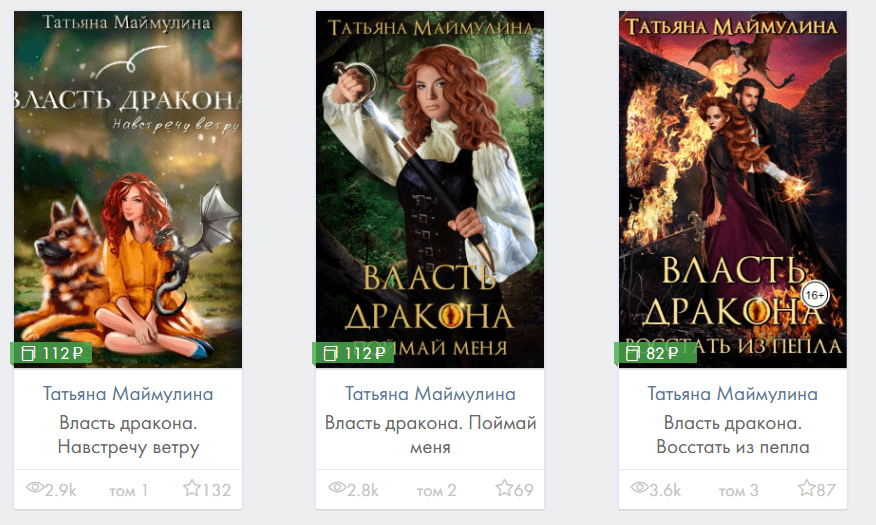Click author Татьяна Маймулина under the second book

point(430,394)
